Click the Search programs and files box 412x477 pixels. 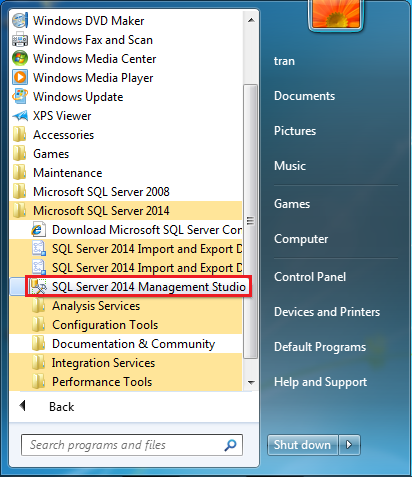tap(132, 445)
